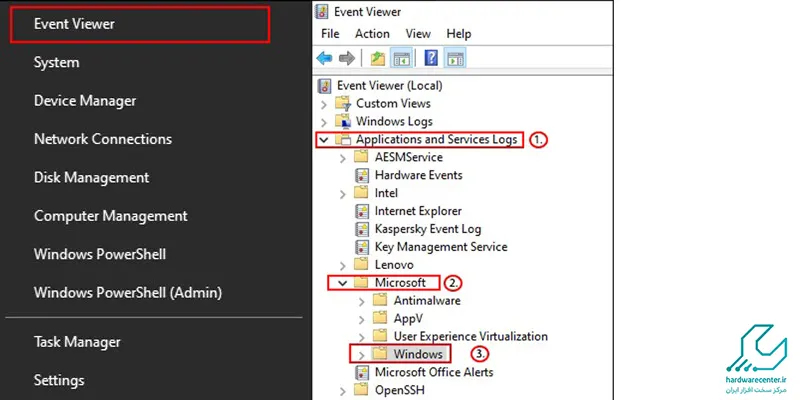Click the Applications and Services Logs folder icon
The height and width of the screenshot is (400, 800).
coord(343,139)
